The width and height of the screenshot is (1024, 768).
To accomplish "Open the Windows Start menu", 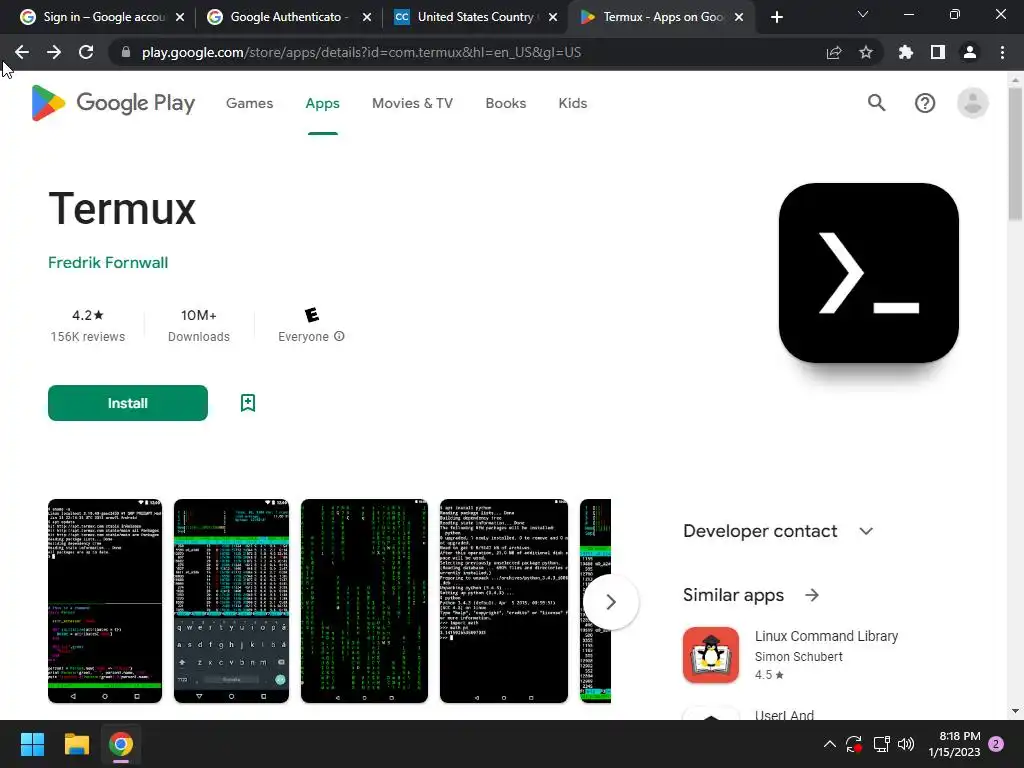I will pyautogui.click(x=32, y=744).
